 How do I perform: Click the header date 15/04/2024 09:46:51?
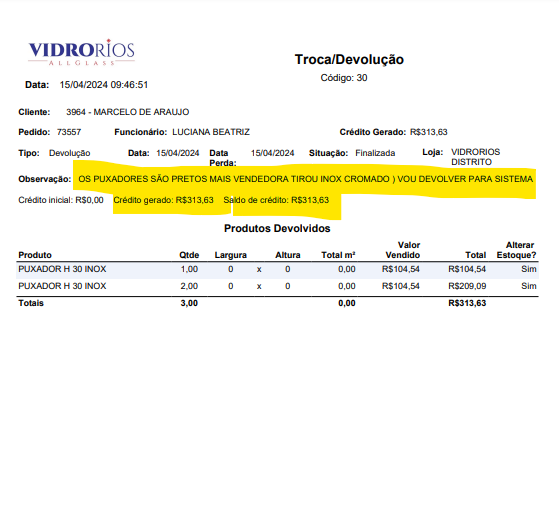tap(103, 85)
